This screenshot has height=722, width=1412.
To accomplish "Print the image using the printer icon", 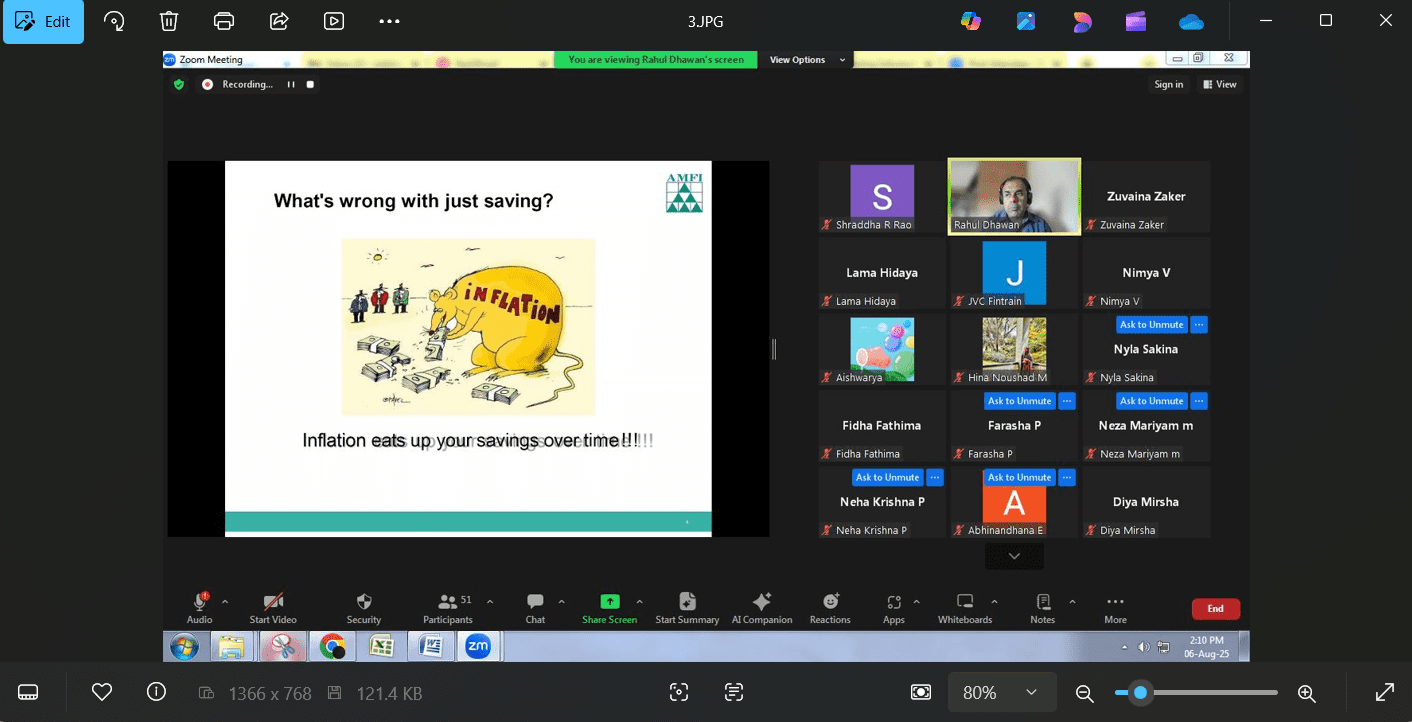I will [x=224, y=21].
